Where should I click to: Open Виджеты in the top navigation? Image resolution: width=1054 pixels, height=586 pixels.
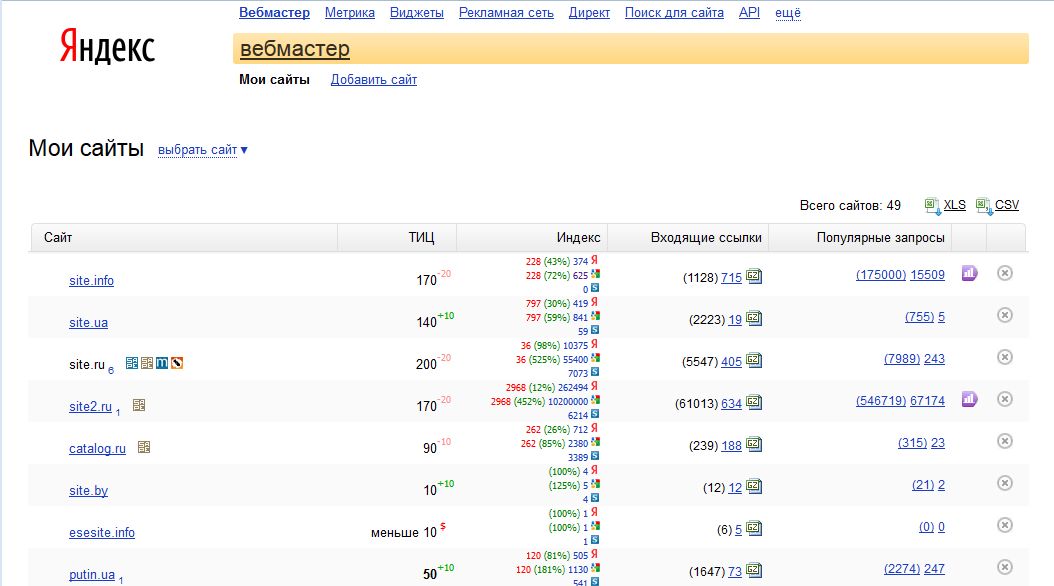click(417, 13)
